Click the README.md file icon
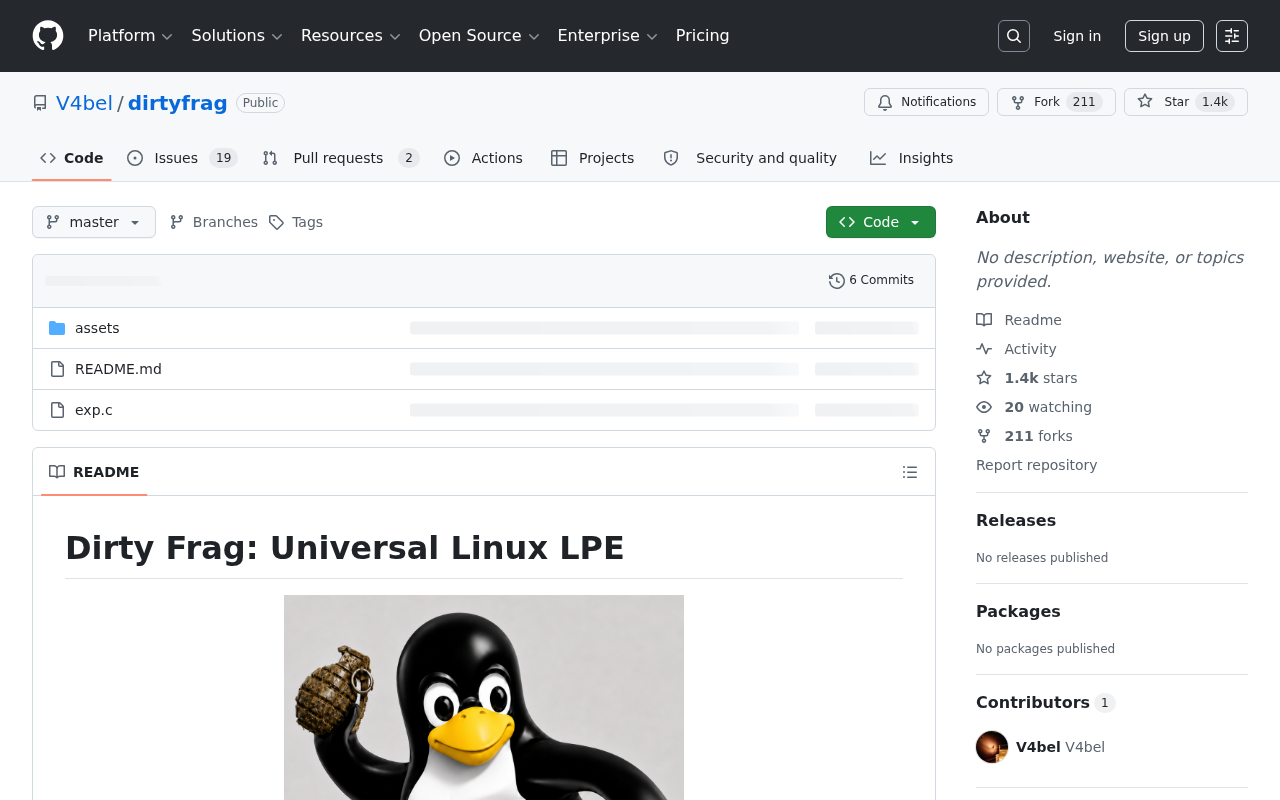1280x800 pixels. pyautogui.click(x=57, y=369)
